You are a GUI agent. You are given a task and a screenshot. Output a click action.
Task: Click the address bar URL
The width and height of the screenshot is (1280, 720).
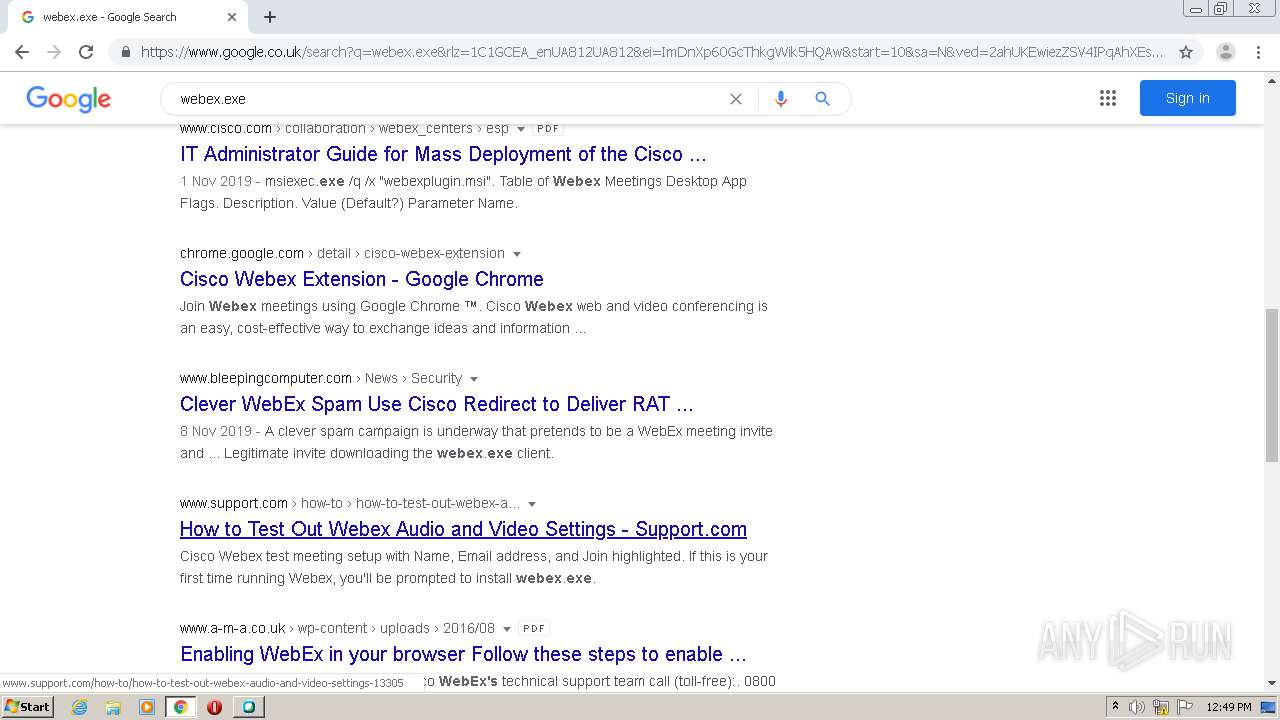652,52
